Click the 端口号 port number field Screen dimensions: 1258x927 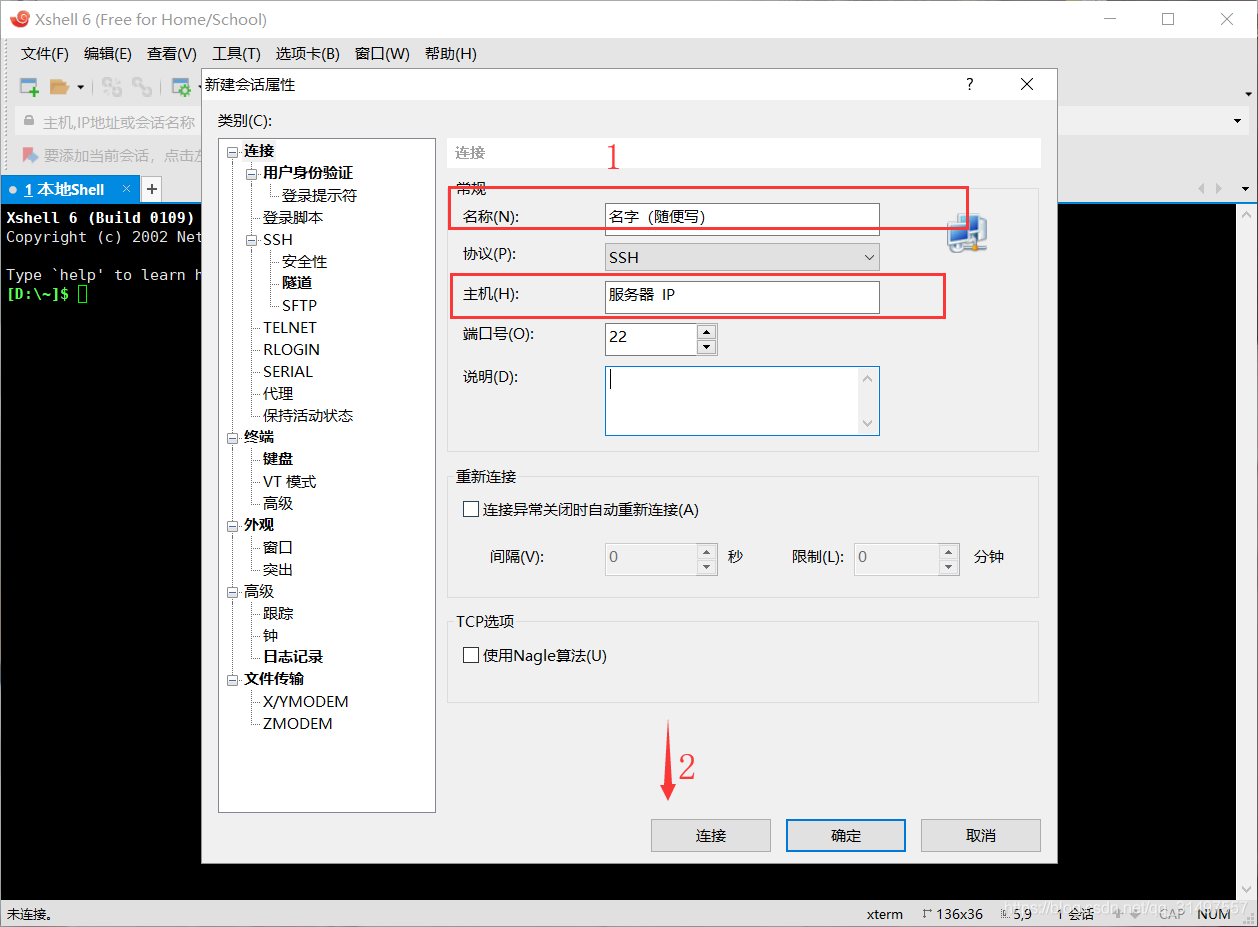[651, 339]
